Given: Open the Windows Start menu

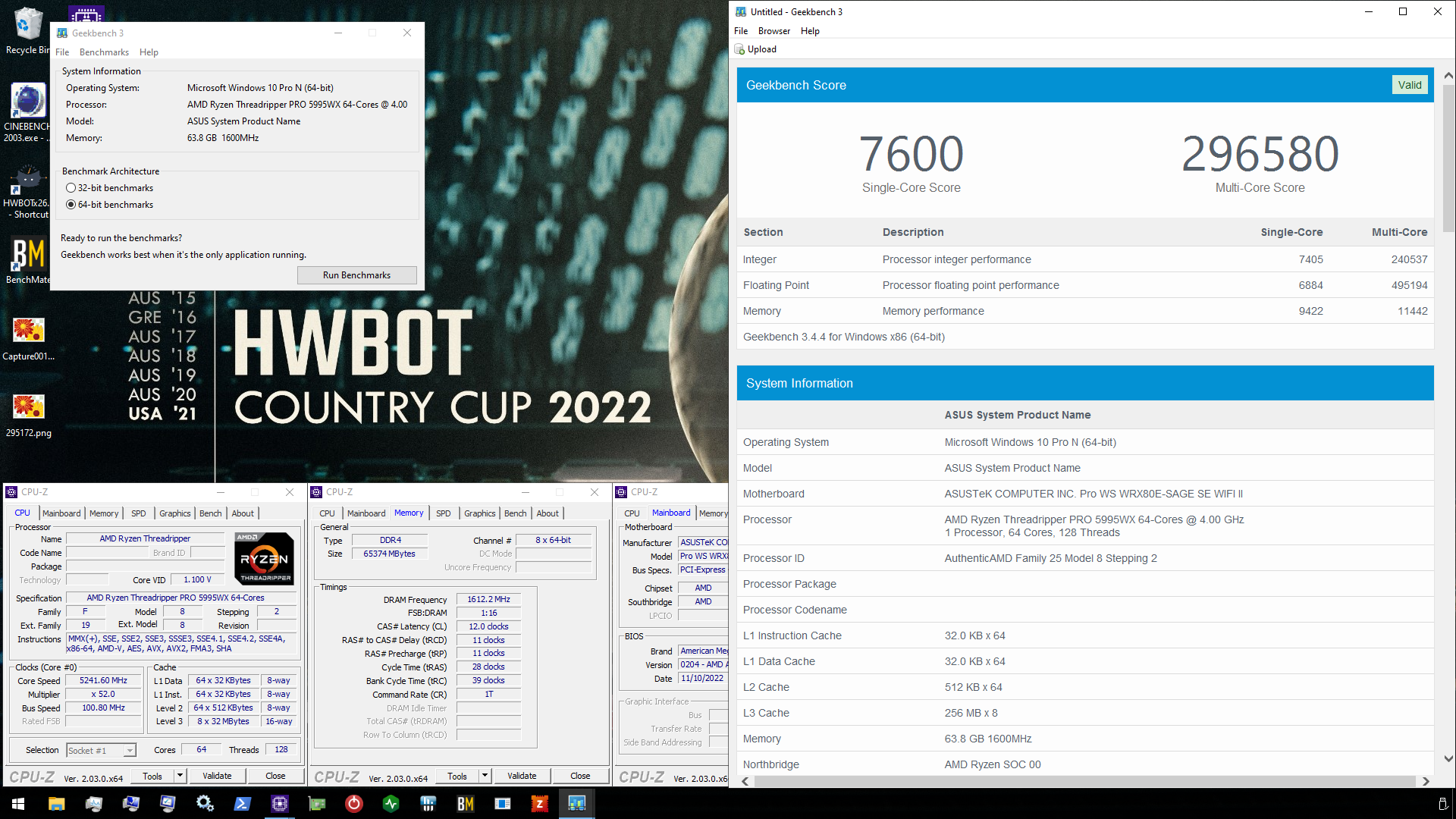Looking at the screenshot, I should pyautogui.click(x=18, y=804).
